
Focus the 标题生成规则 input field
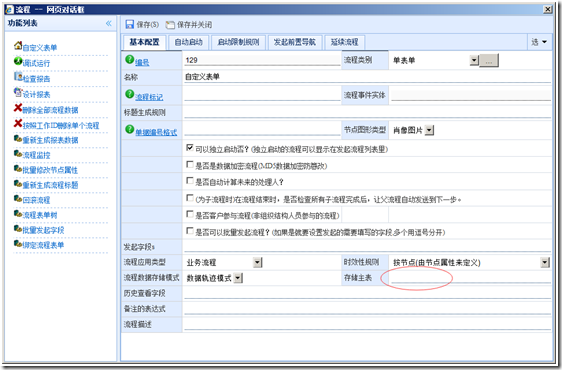coord(367,113)
